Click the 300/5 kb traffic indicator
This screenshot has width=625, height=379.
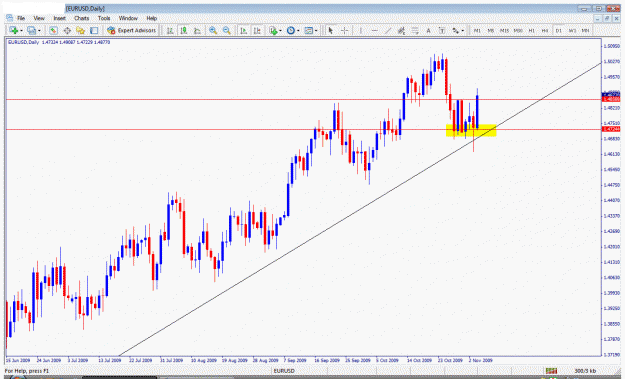[585, 371]
